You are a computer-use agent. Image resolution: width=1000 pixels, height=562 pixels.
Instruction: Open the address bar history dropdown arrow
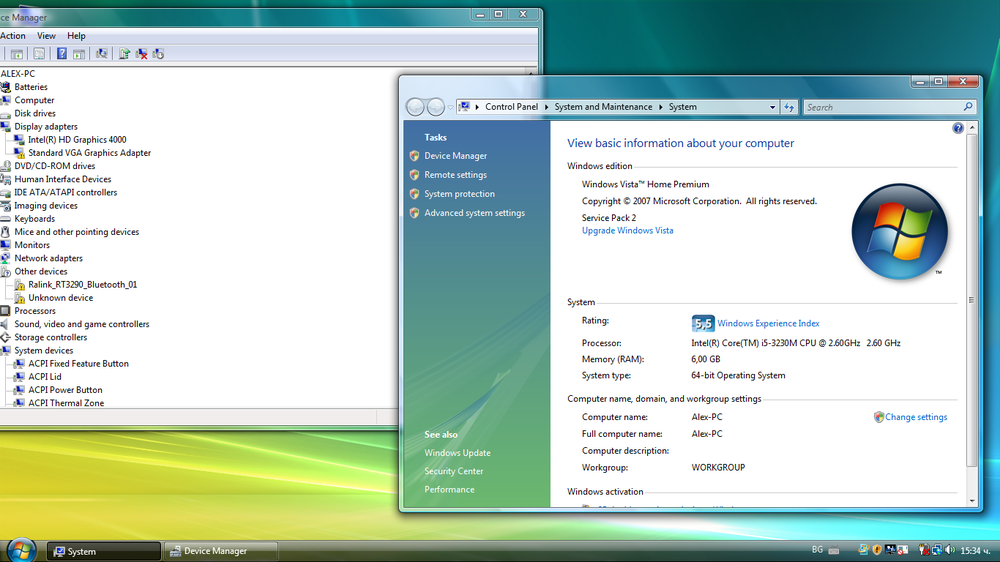[x=772, y=107]
